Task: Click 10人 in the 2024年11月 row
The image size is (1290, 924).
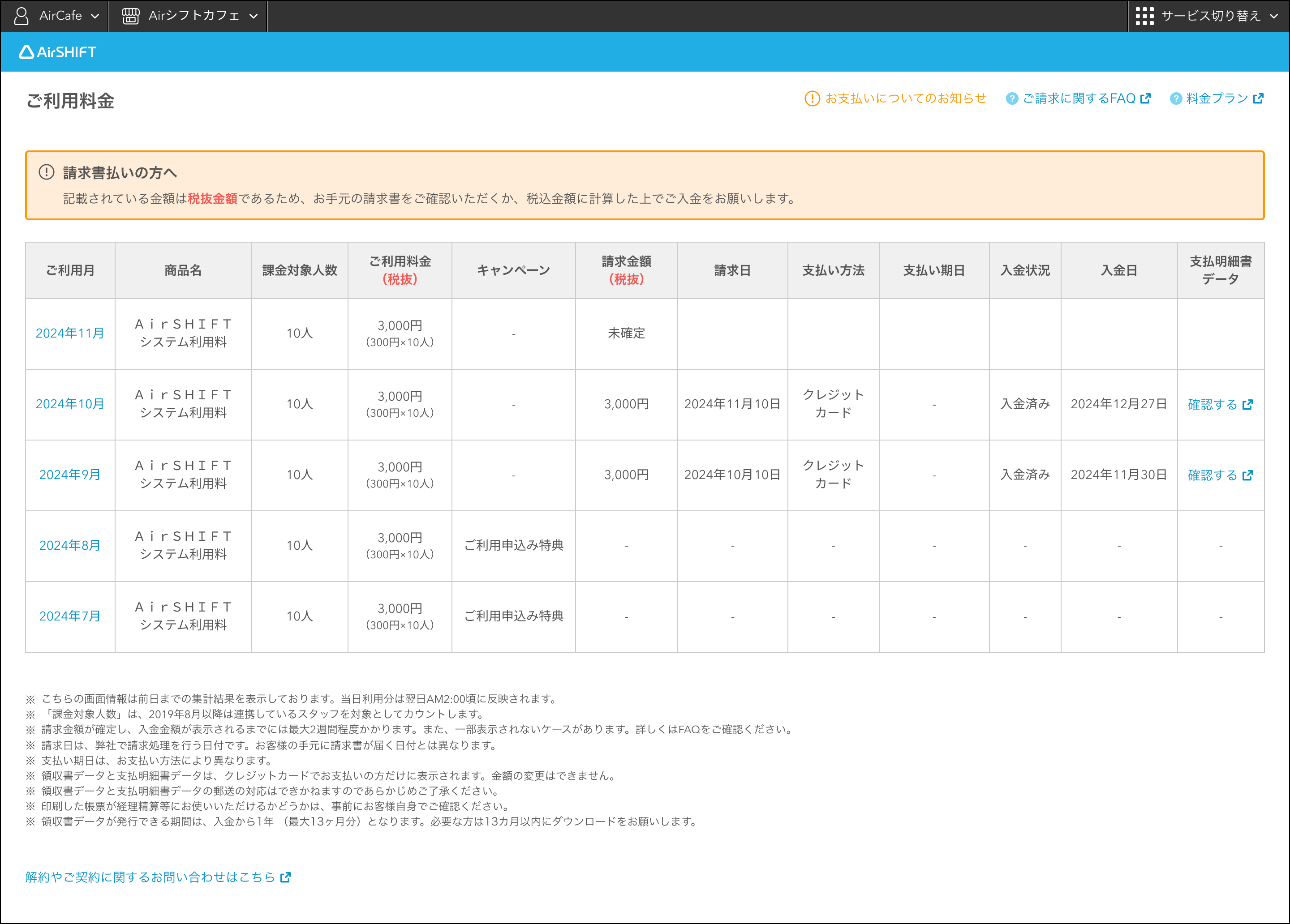Action: [300, 333]
